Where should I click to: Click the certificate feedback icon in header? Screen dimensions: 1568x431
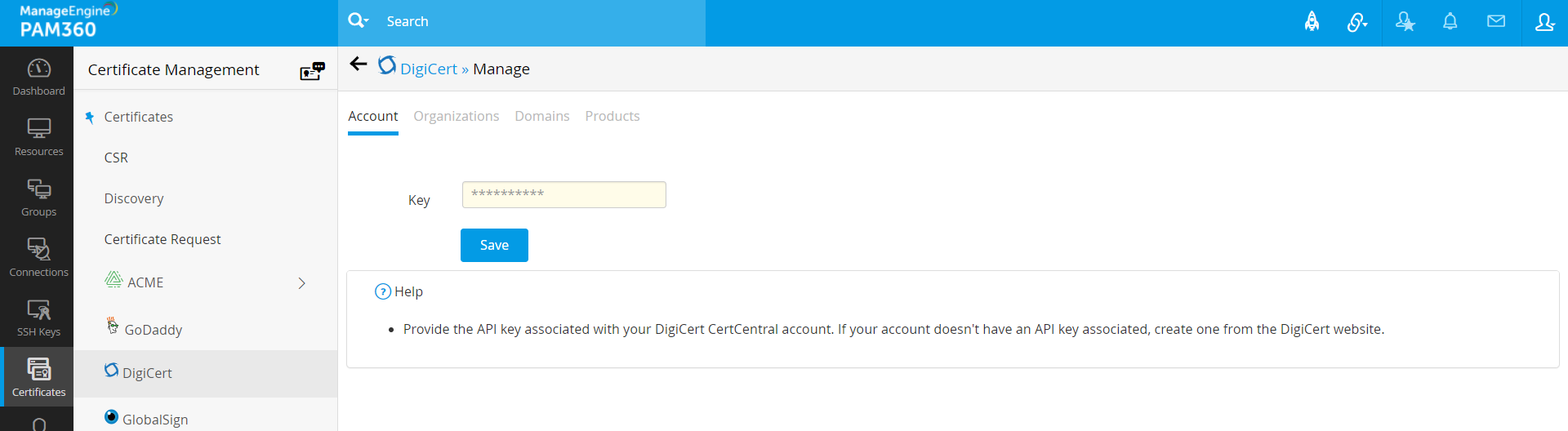312,71
